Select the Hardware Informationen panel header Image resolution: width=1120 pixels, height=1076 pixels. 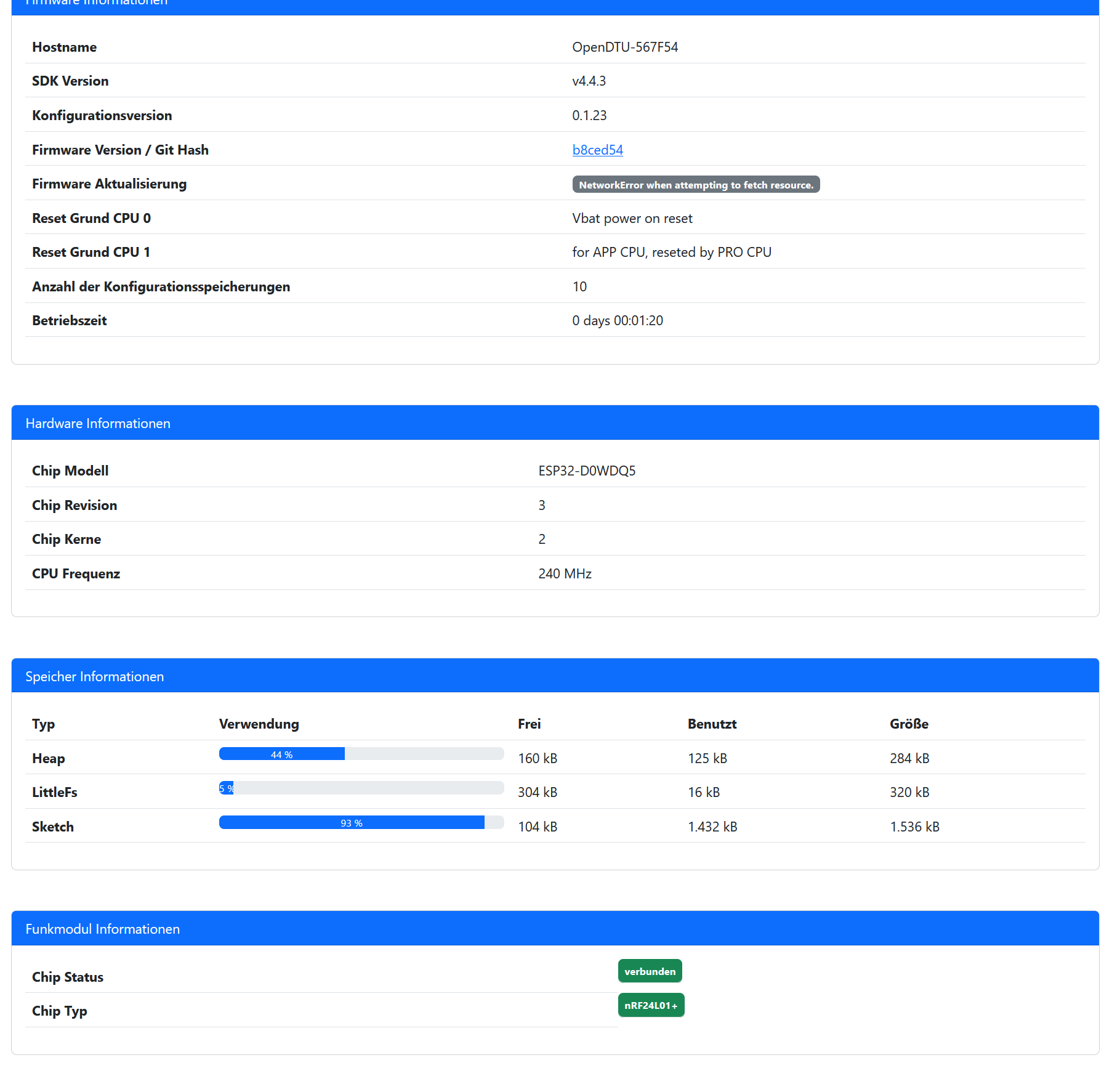click(x=97, y=423)
